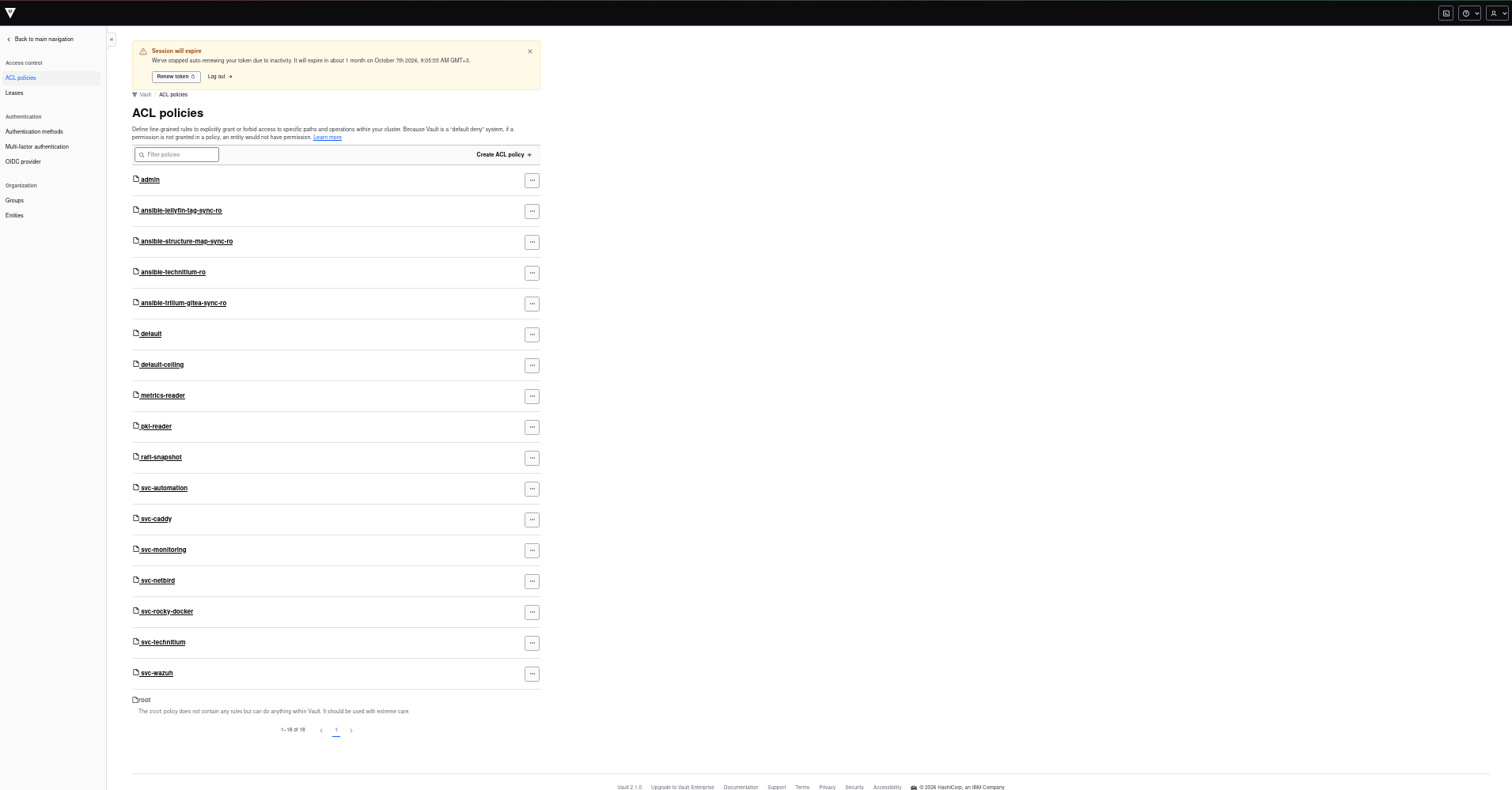Open the Learn more link

click(x=328, y=138)
